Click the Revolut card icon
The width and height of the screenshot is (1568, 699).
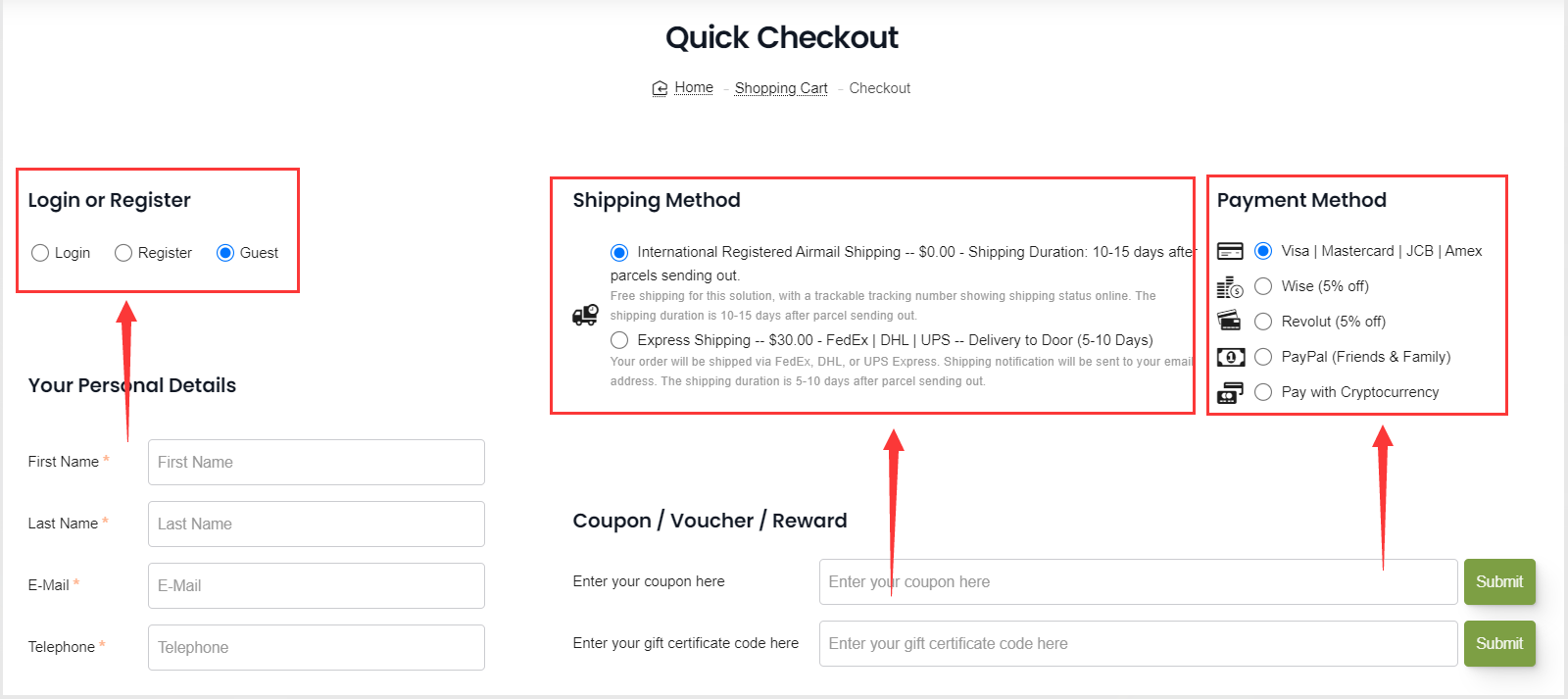pyautogui.click(x=1229, y=321)
